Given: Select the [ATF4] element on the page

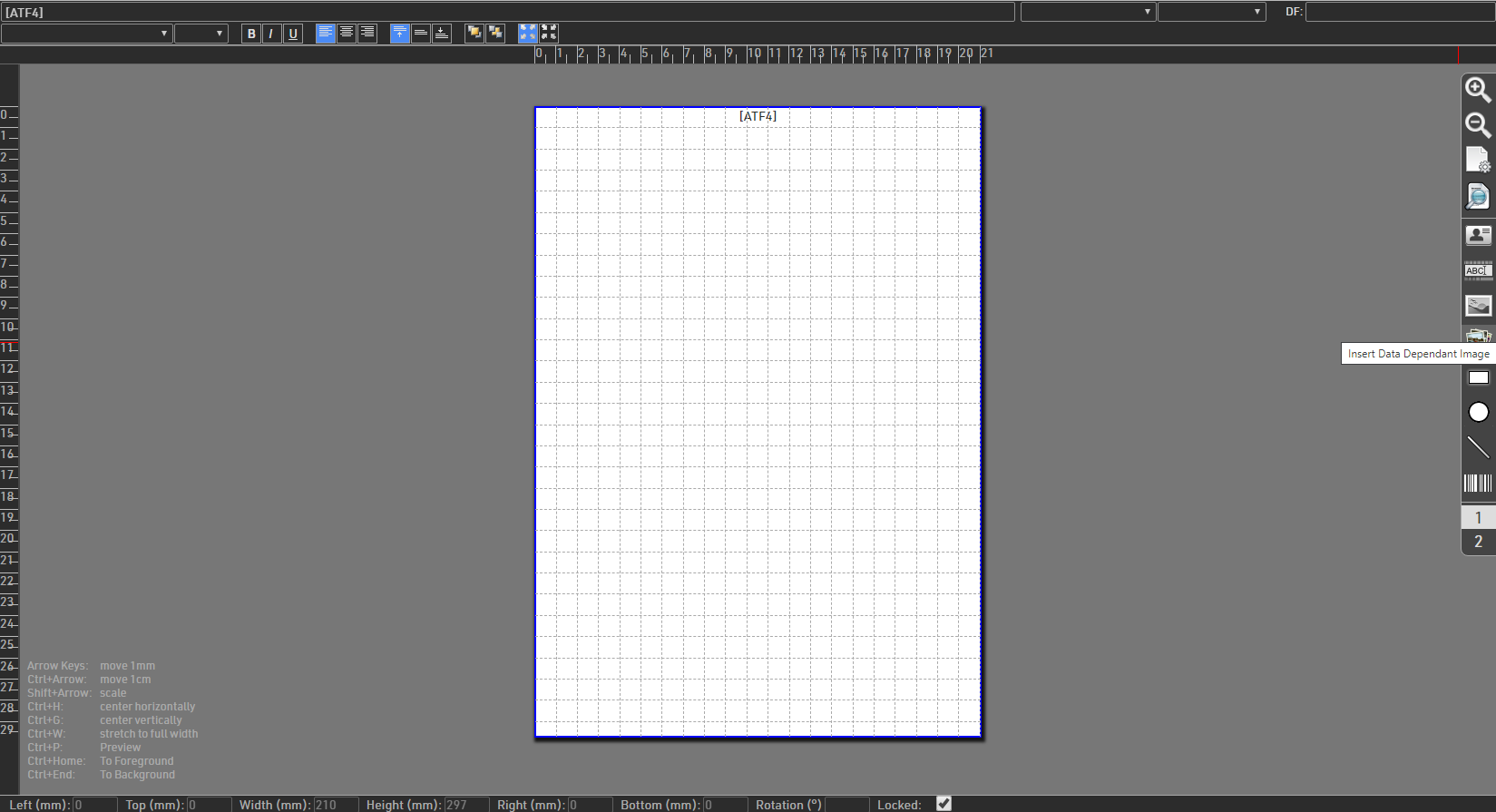Looking at the screenshot, I should (758, 116).
